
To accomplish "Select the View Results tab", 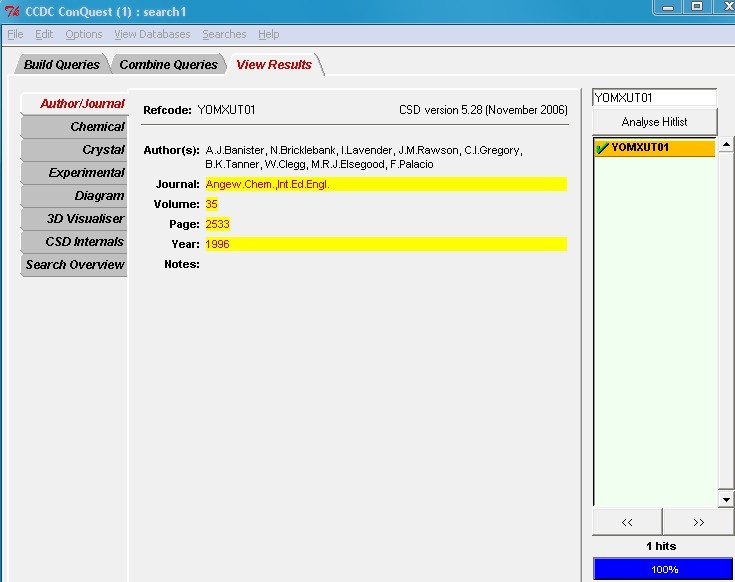I will [x=274, y=64].
